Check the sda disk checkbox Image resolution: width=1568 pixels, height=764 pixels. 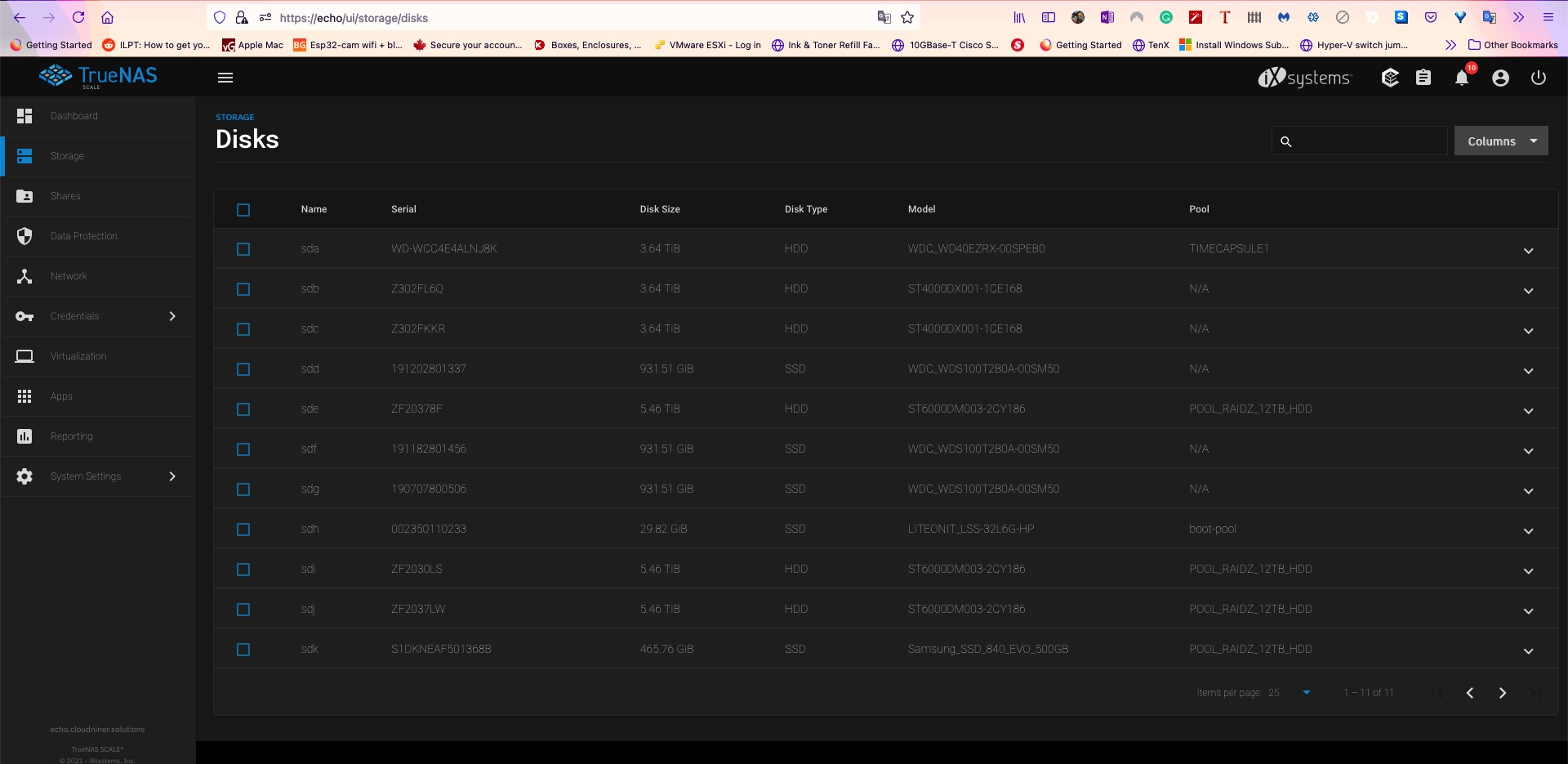[243, 249]
